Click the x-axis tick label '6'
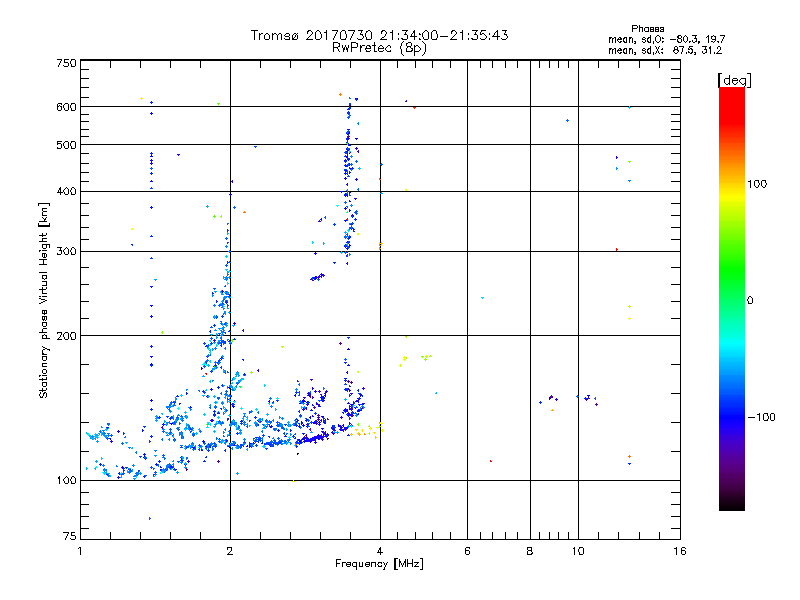This screenshot has height=600, width=800. point(467,551)
